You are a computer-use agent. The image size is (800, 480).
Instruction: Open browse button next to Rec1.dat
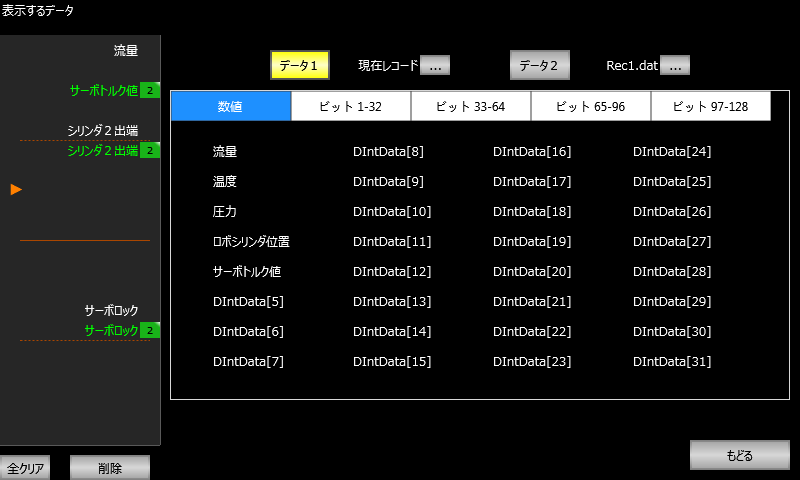pos(675,65)
